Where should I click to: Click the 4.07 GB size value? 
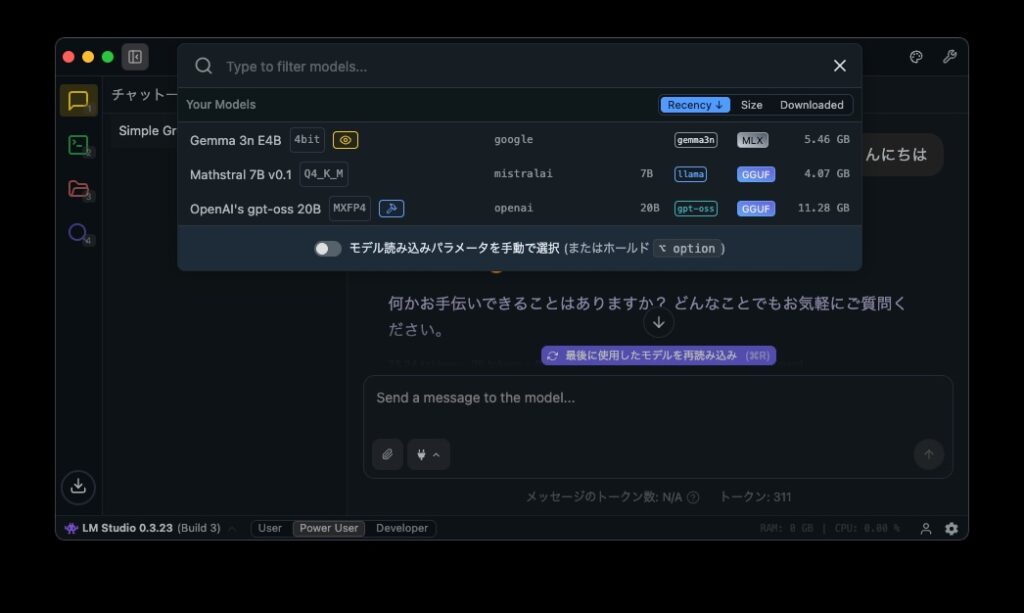827,174
